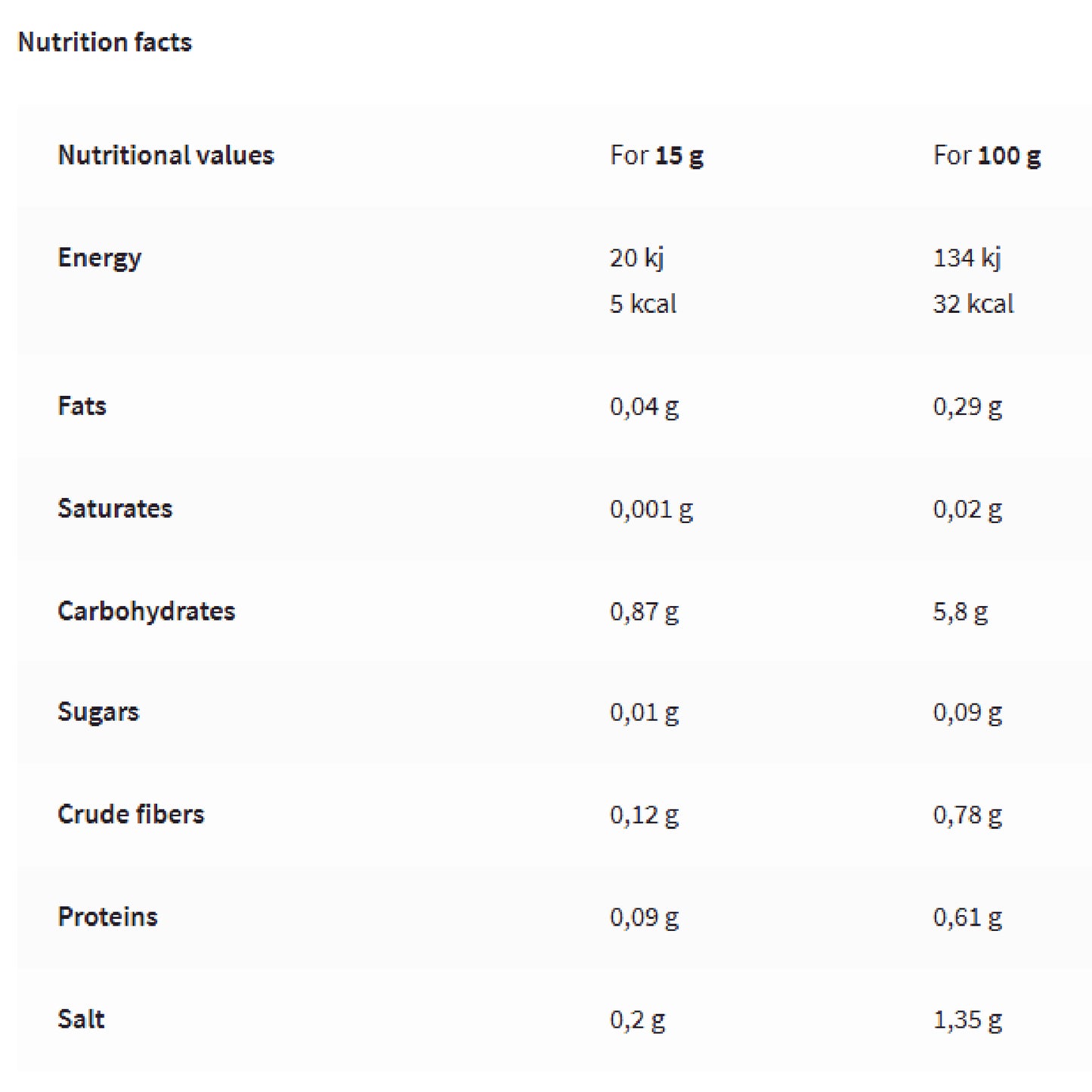Screen dimensions: 1092x1092
Task: Select the For 100 g column header
Action: click(x=986, y=156)
